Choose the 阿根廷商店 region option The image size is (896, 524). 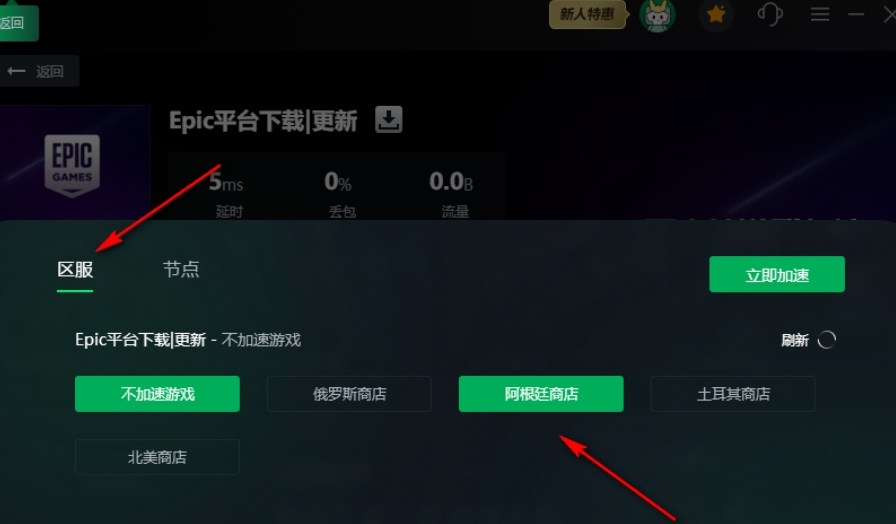pyautogui.click(x=541, y=394)
